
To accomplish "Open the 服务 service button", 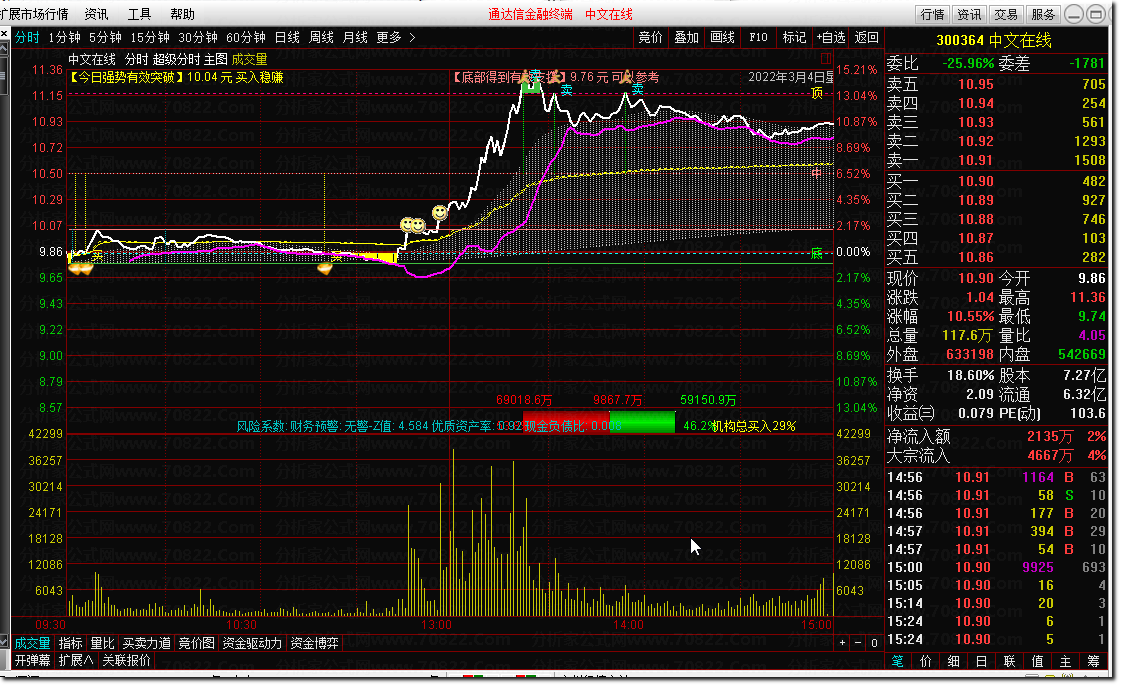I will (x=1043, y=14).
